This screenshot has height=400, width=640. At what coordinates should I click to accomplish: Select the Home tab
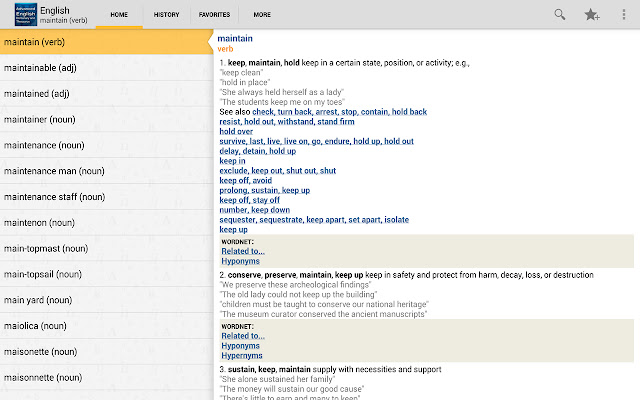click(x=119, y=15)
